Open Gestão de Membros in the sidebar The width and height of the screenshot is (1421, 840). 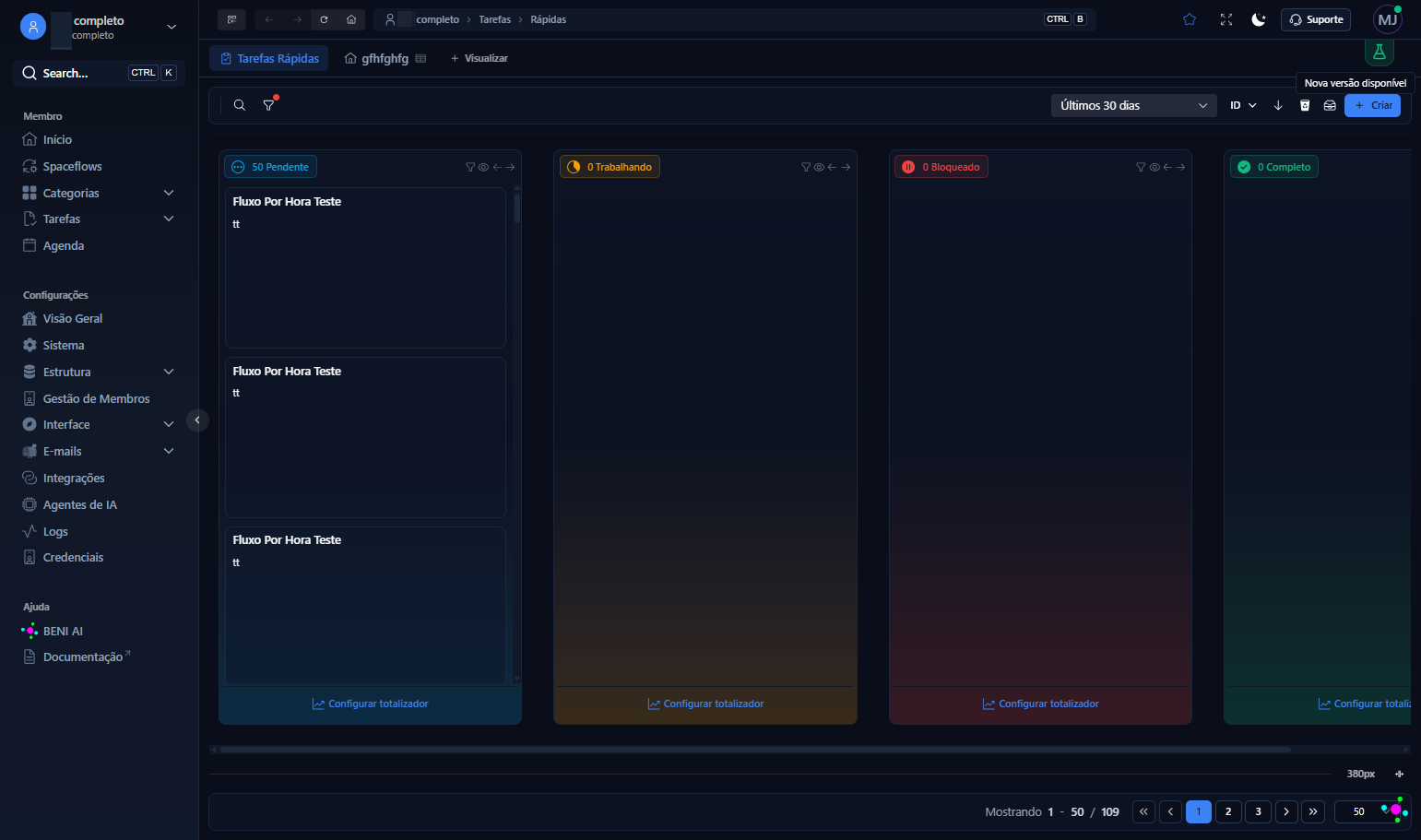pos(96,399)
